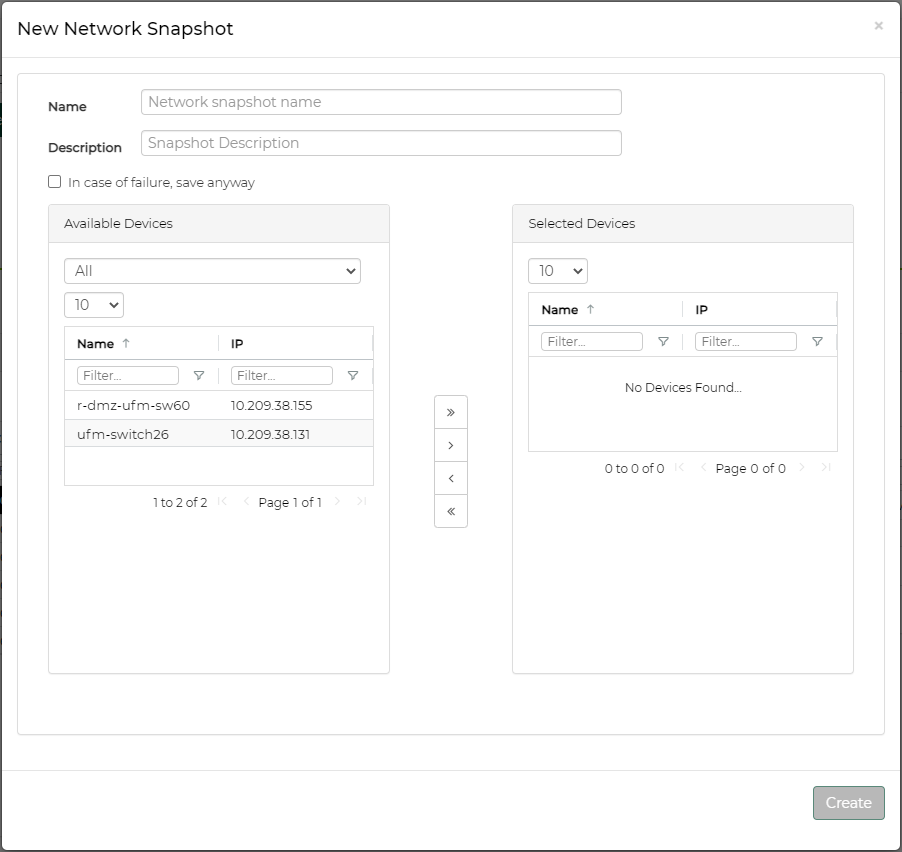Sort Available Devices by Name column
902x852 pixels.
coord(96,344)
